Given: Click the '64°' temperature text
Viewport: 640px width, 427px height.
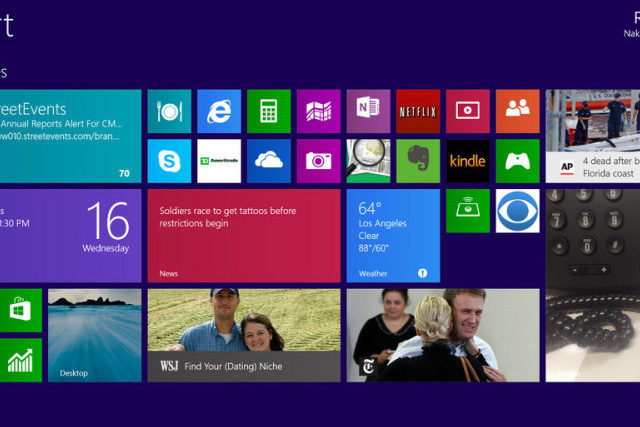Looking at the screenshot, I should click(x=370, y=208).
